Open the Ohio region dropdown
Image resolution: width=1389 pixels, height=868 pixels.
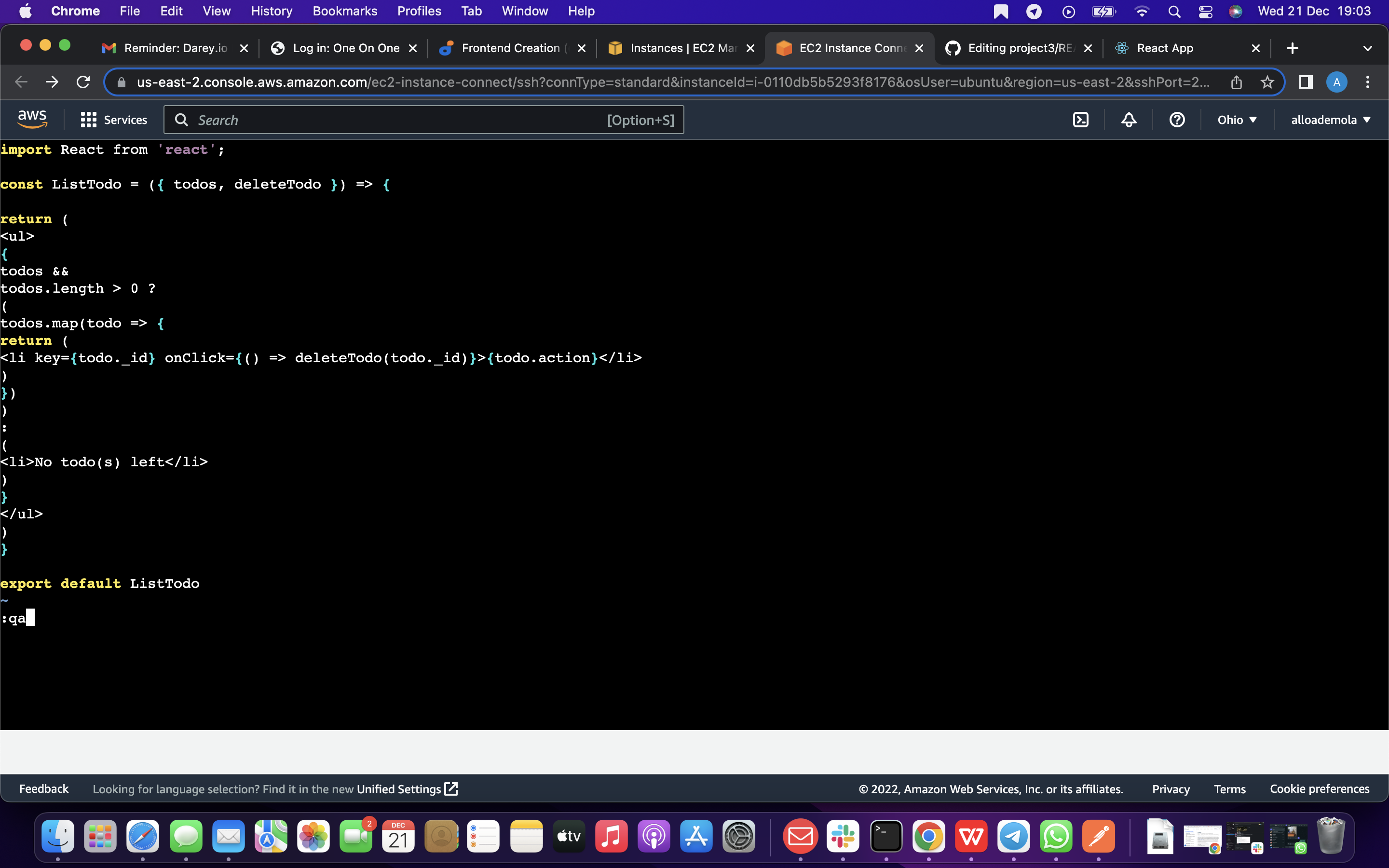(1237, 120)
